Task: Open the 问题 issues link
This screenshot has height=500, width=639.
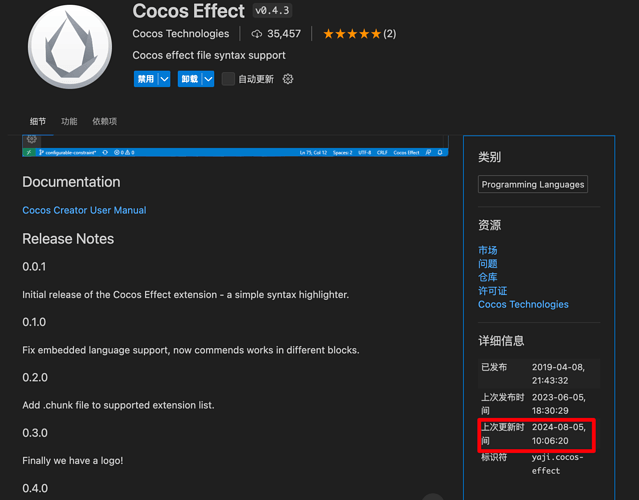Action: pos(487,264)
